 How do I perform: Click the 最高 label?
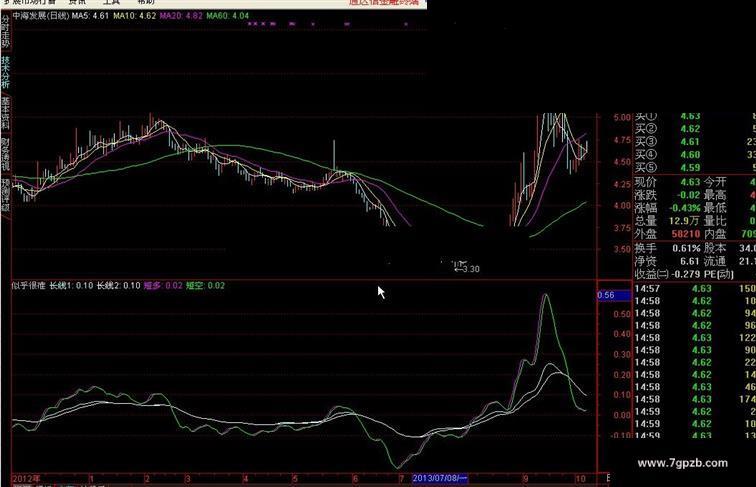tap(715, 195)
